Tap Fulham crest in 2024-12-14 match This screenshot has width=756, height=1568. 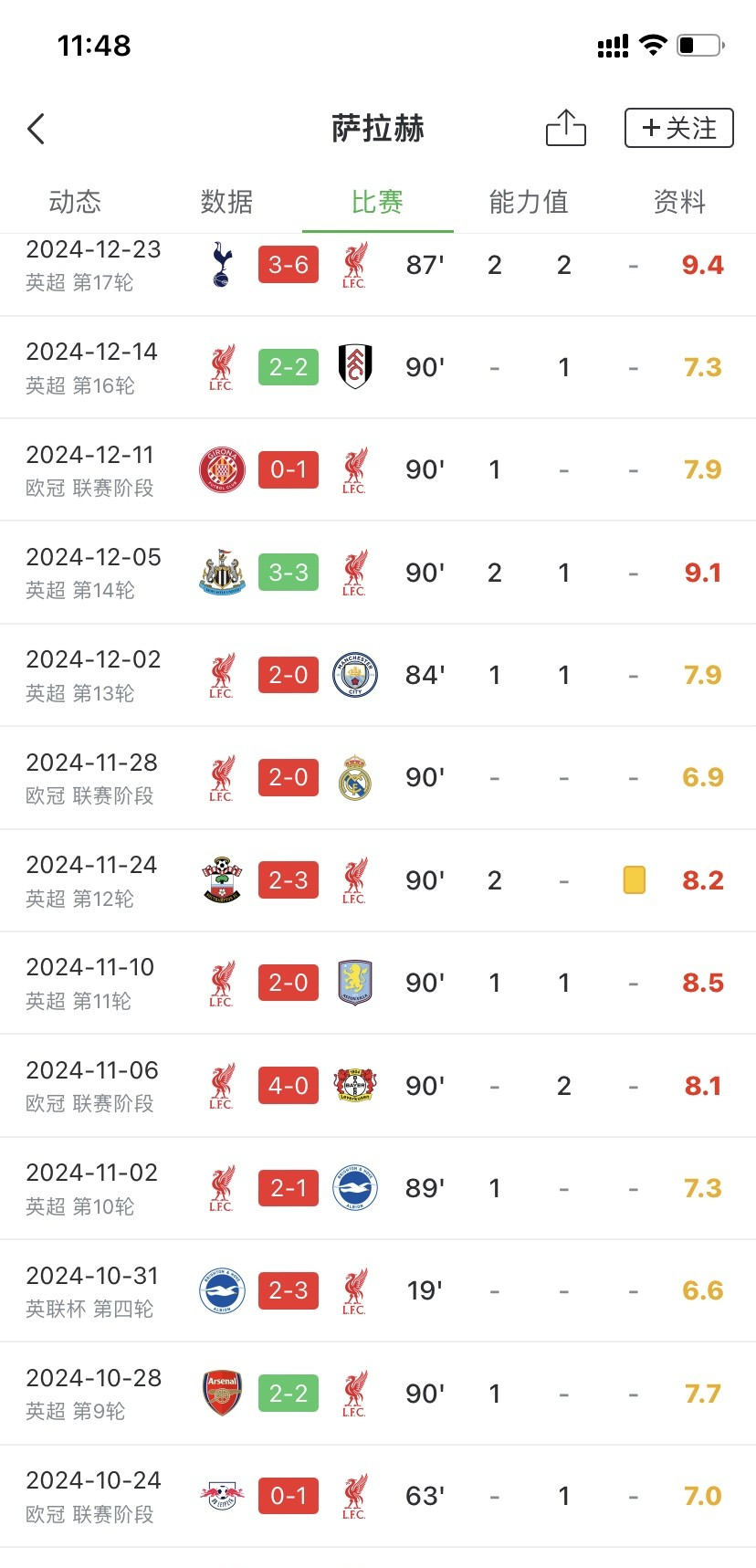(x=355, y=367)
